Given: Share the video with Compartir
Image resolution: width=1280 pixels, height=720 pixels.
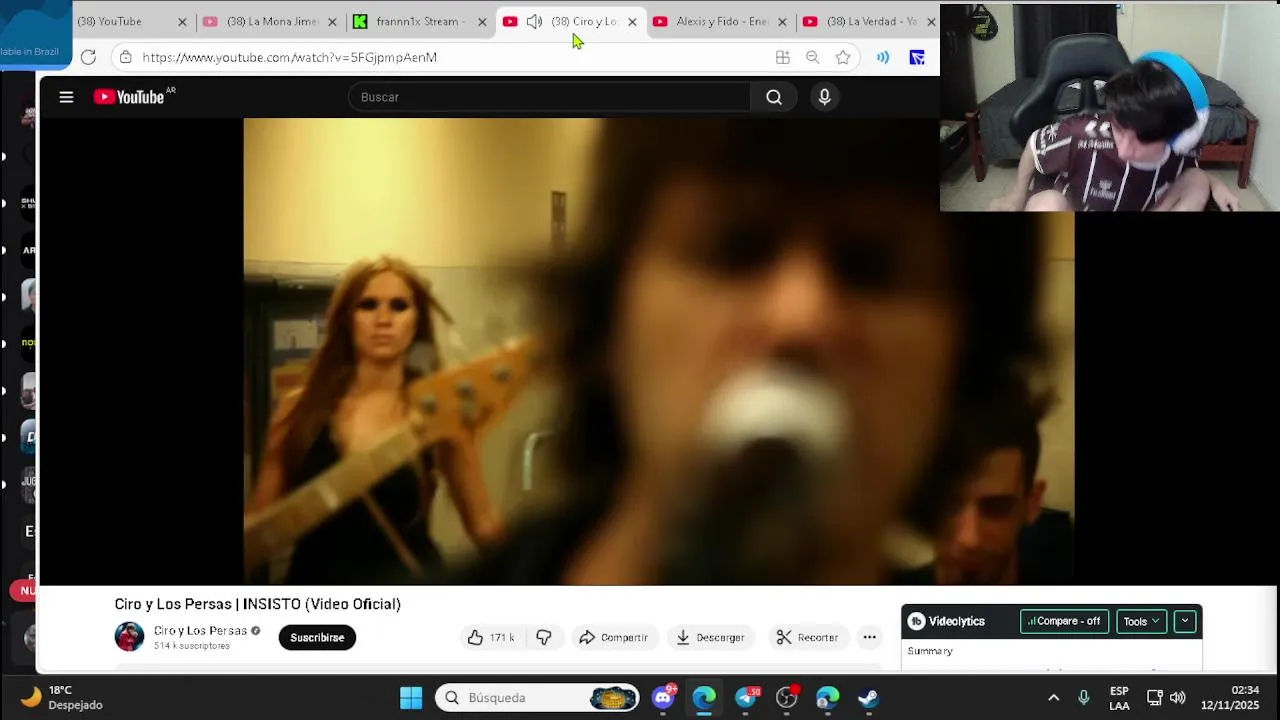Looking at the screenshot, I should (614, 637).
